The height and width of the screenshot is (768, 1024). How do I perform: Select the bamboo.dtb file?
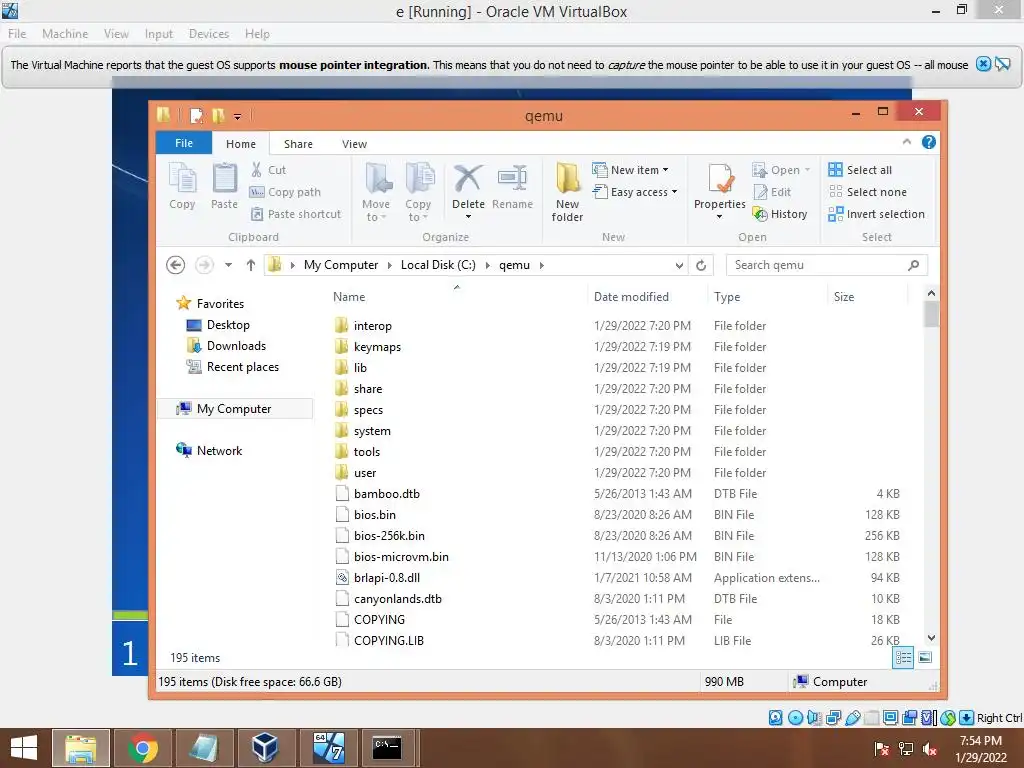click(387, 494)
